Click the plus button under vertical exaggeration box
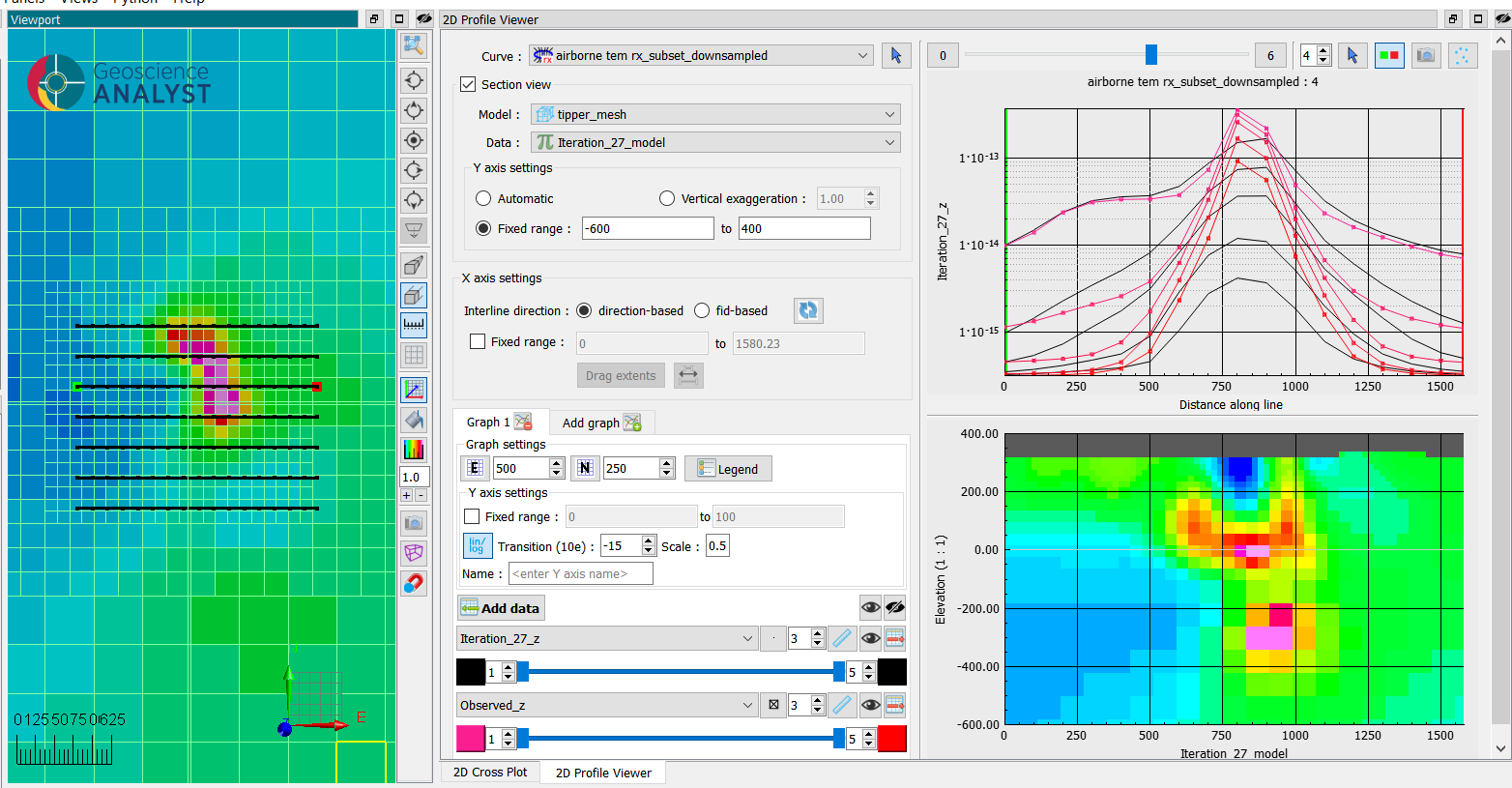This screenshot has width=1512, height=788. pos(407,495)
